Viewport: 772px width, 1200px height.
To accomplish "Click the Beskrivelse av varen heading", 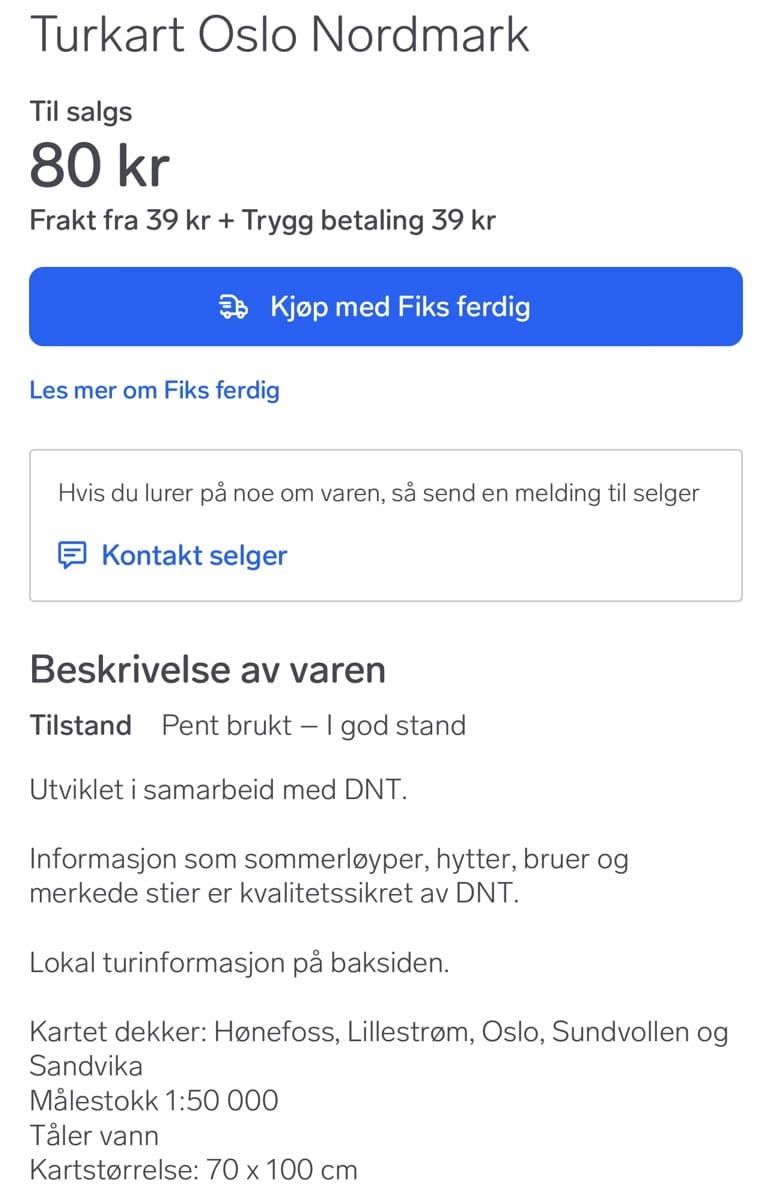I will pyautogui.click(x=207, y=669).
